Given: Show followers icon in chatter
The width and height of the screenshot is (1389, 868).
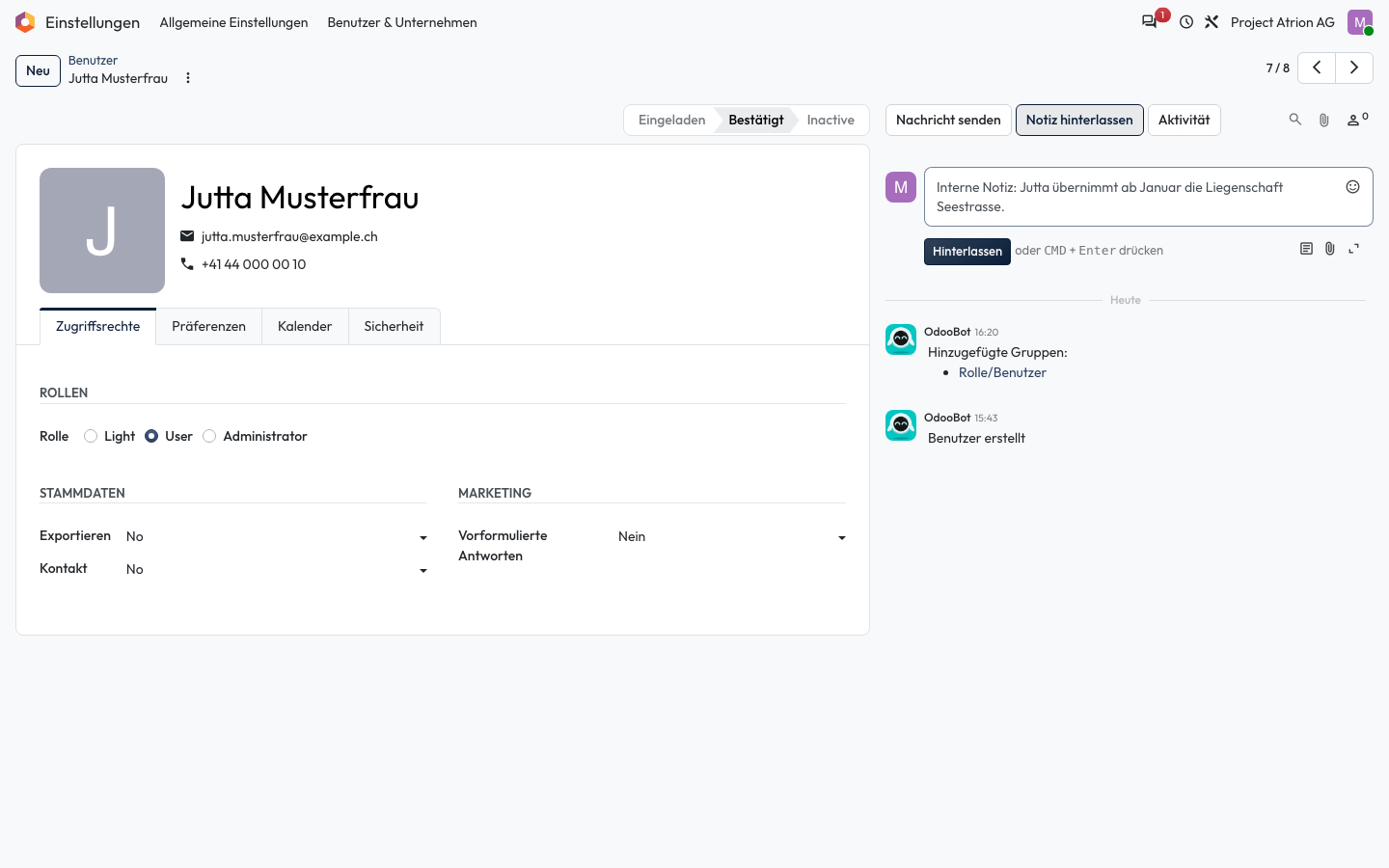Looking at the screenshot, I should tap(1357, 120).
